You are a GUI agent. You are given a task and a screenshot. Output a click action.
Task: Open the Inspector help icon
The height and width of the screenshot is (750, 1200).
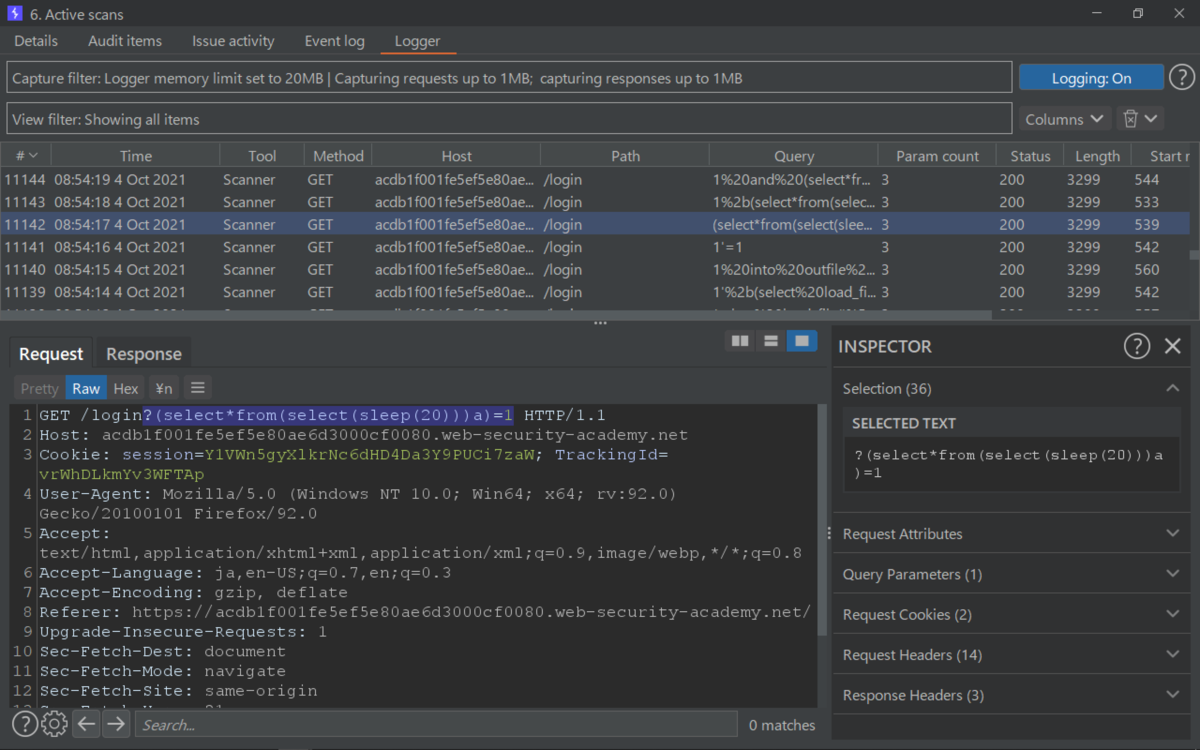click(1137, 346)
